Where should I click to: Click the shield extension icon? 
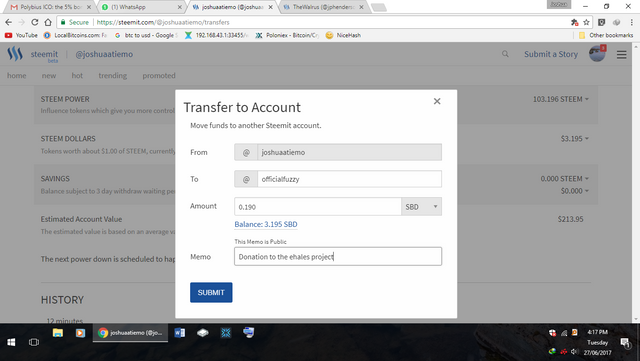pyautogui.click(x=602, y=22)
